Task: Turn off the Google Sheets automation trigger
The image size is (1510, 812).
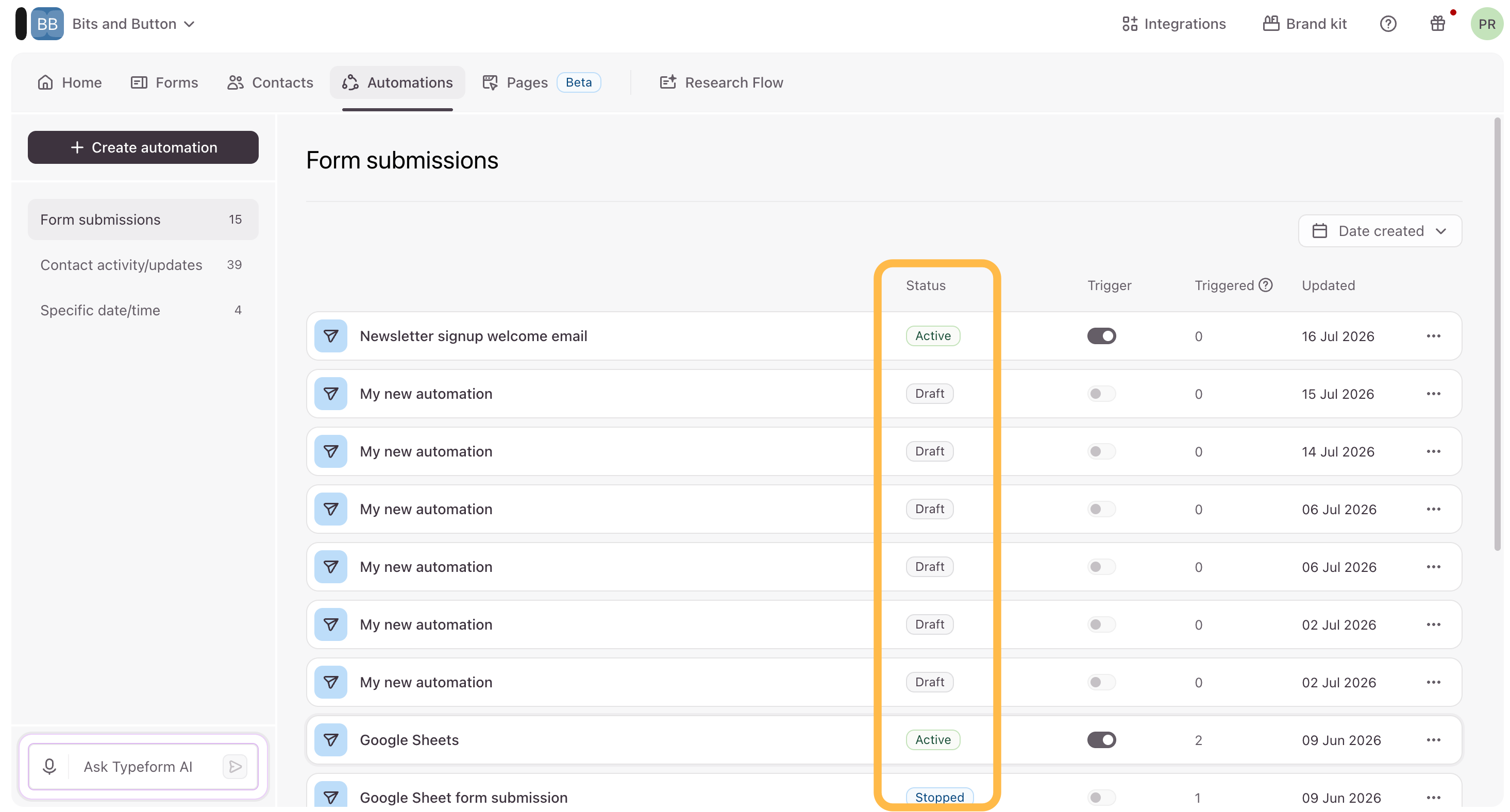Action: [x=1101, y=740]
